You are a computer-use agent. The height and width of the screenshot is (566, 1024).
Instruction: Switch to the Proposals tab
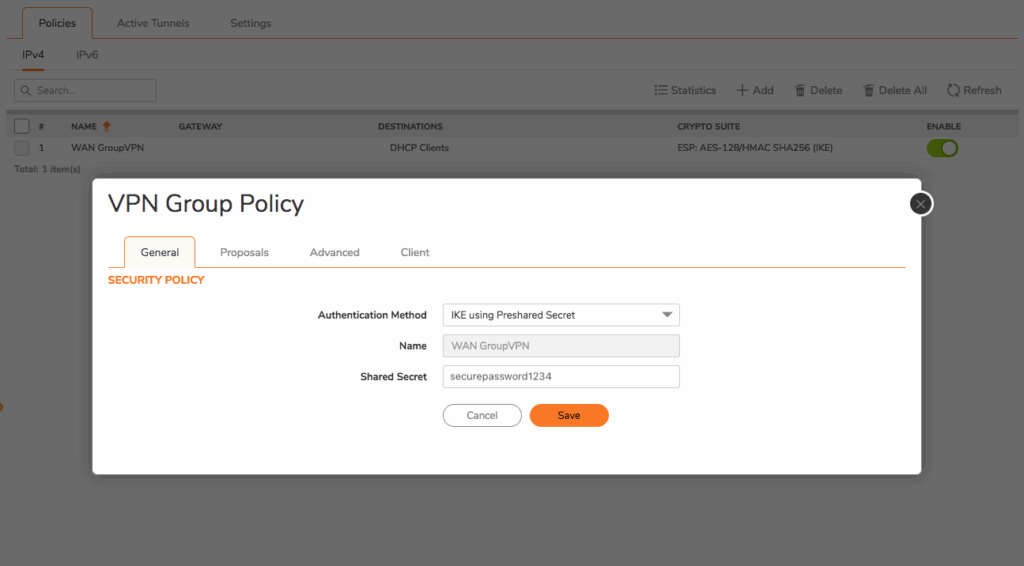244,252
